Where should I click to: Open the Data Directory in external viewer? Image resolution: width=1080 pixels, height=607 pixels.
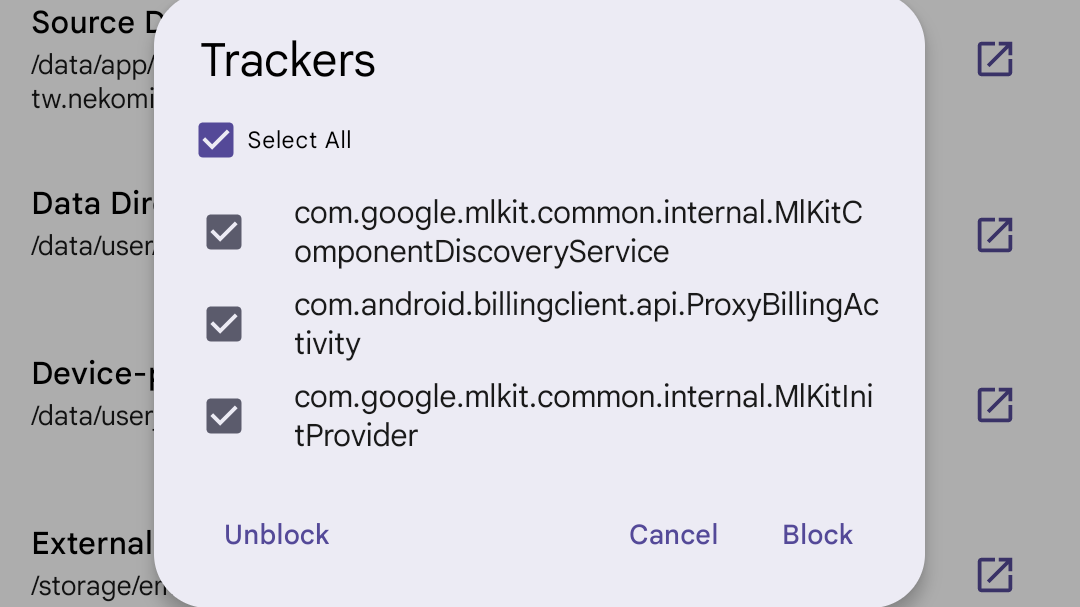(x=994, y=235)
